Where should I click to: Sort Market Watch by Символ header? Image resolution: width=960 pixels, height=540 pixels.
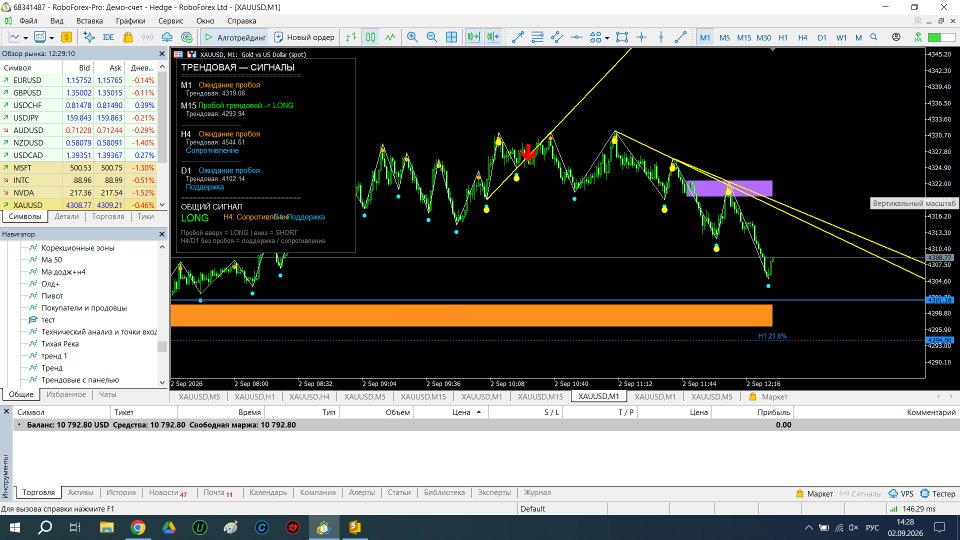point(17,68)
